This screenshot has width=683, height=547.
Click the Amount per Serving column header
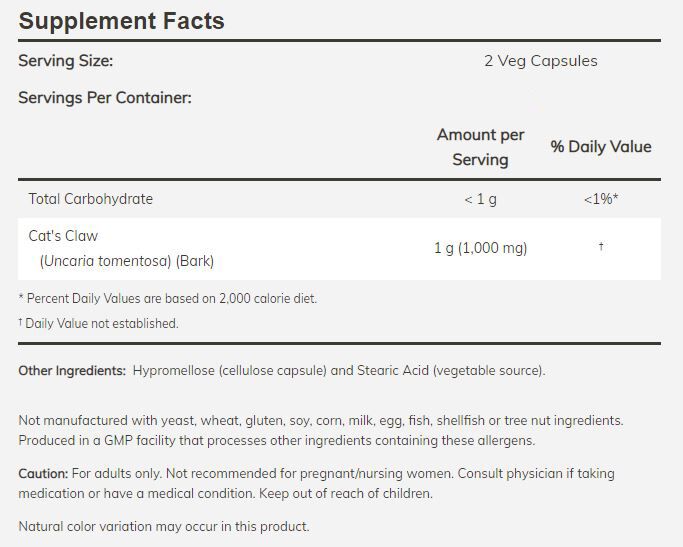(480, 147)
